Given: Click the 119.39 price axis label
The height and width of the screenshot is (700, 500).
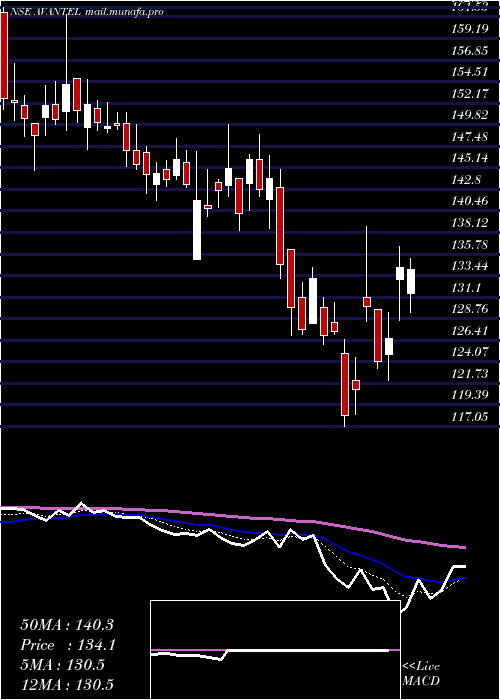Looking at the screenshot, I should [x=470, y=395].
